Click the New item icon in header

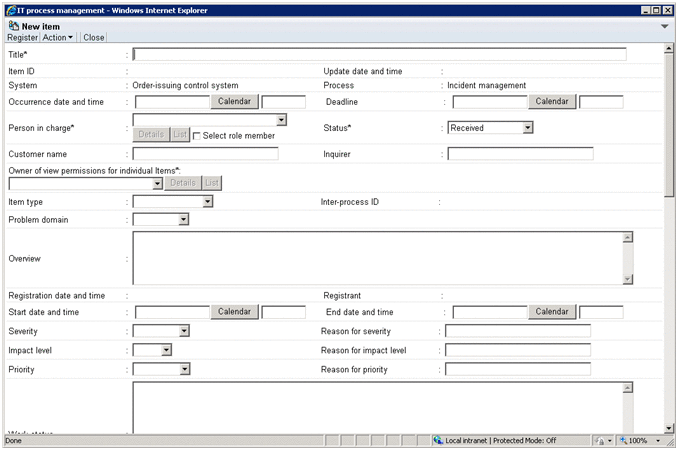[x=13, y=25]
